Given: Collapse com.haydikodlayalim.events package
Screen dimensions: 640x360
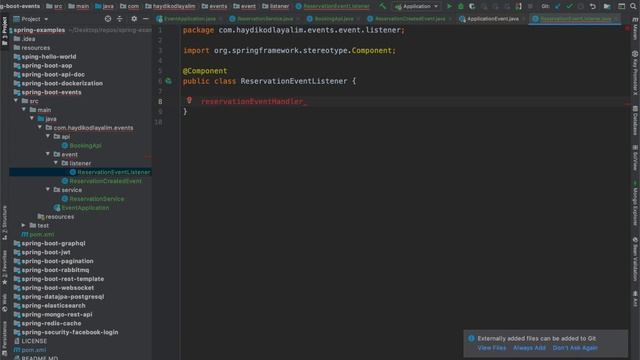Looking at the screenshot, I should tap(40, 127).
